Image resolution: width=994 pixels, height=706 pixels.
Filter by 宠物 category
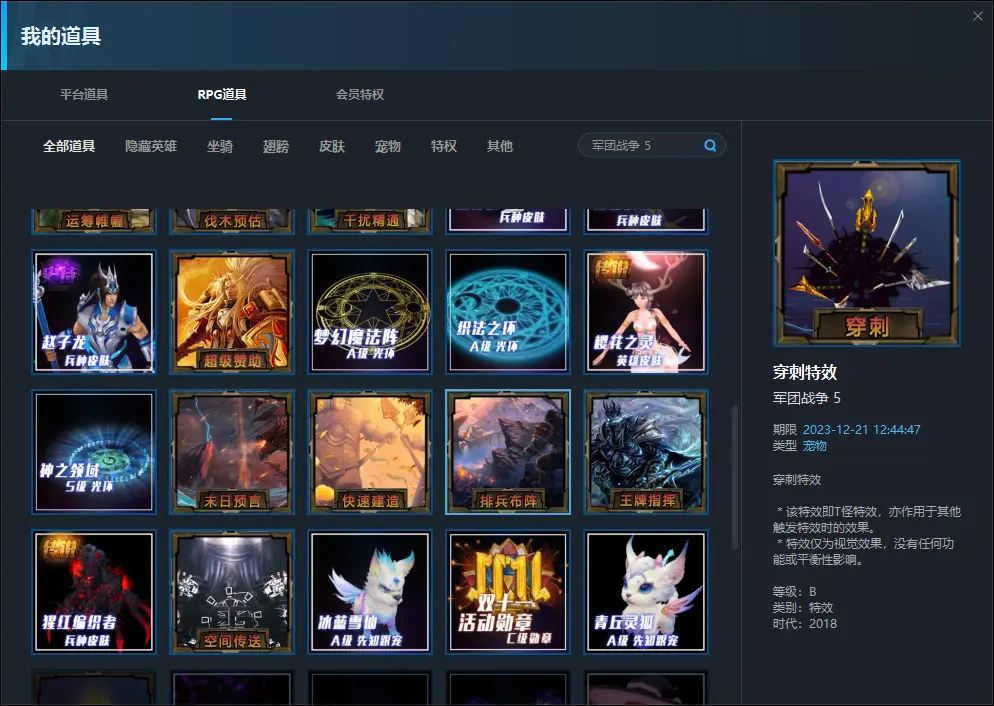(x=387, y=146)
